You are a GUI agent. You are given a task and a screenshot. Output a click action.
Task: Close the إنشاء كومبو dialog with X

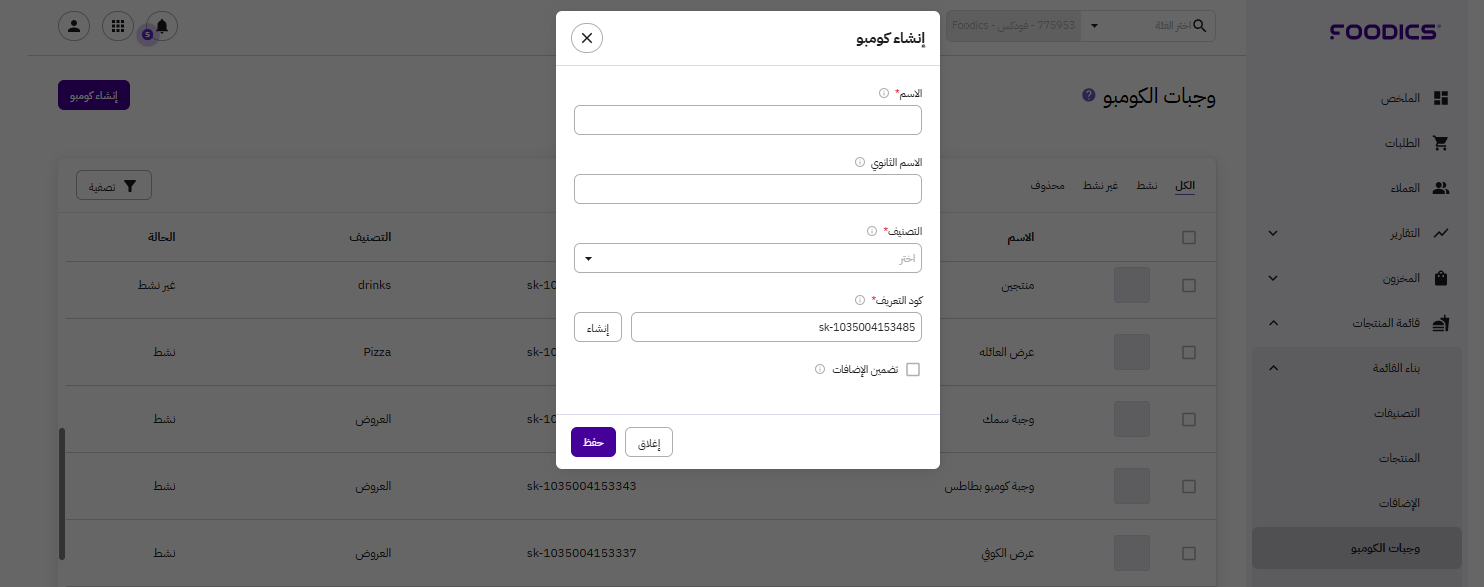587,38
